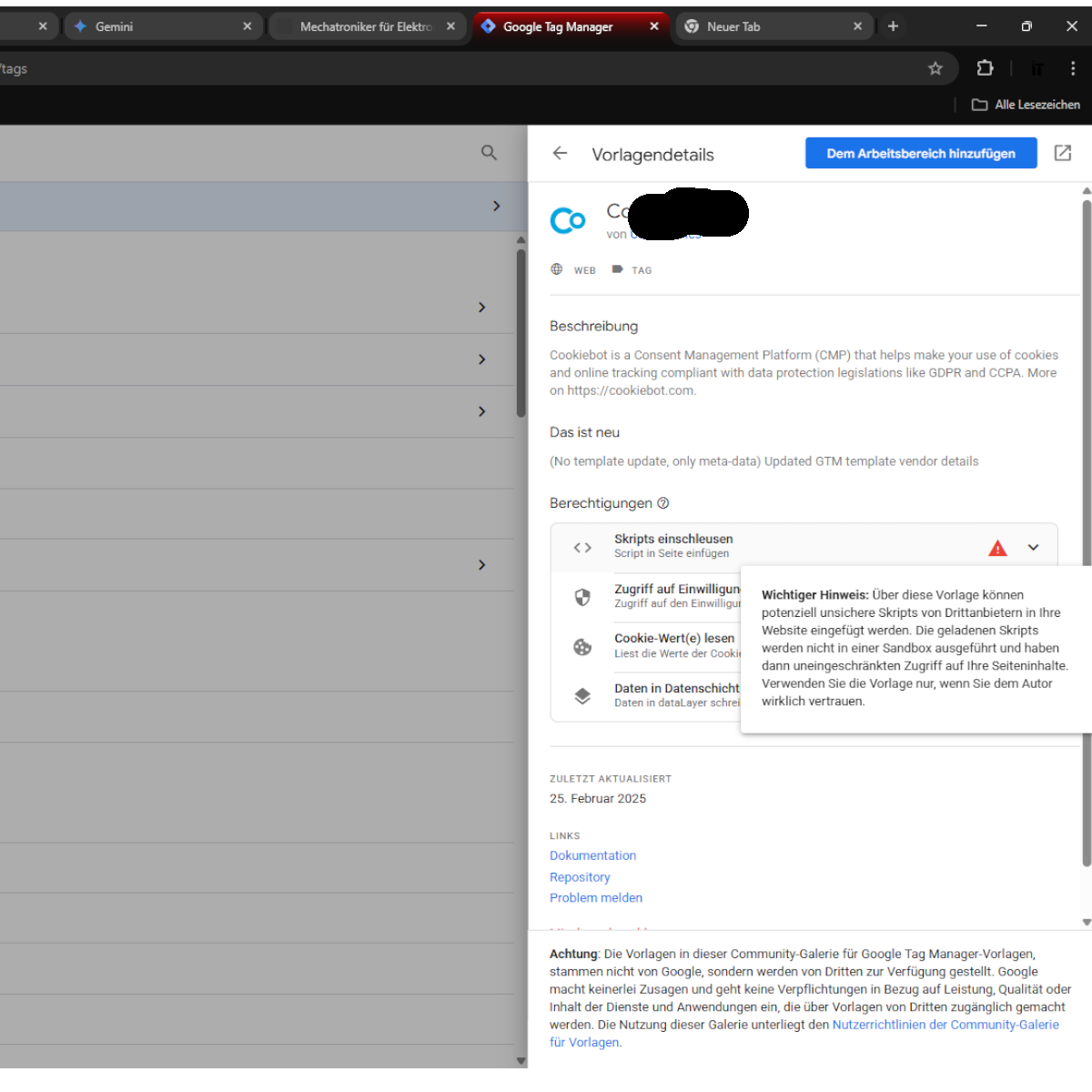Open template in new window icon

pyautogui.click(x=1062, y=153)
